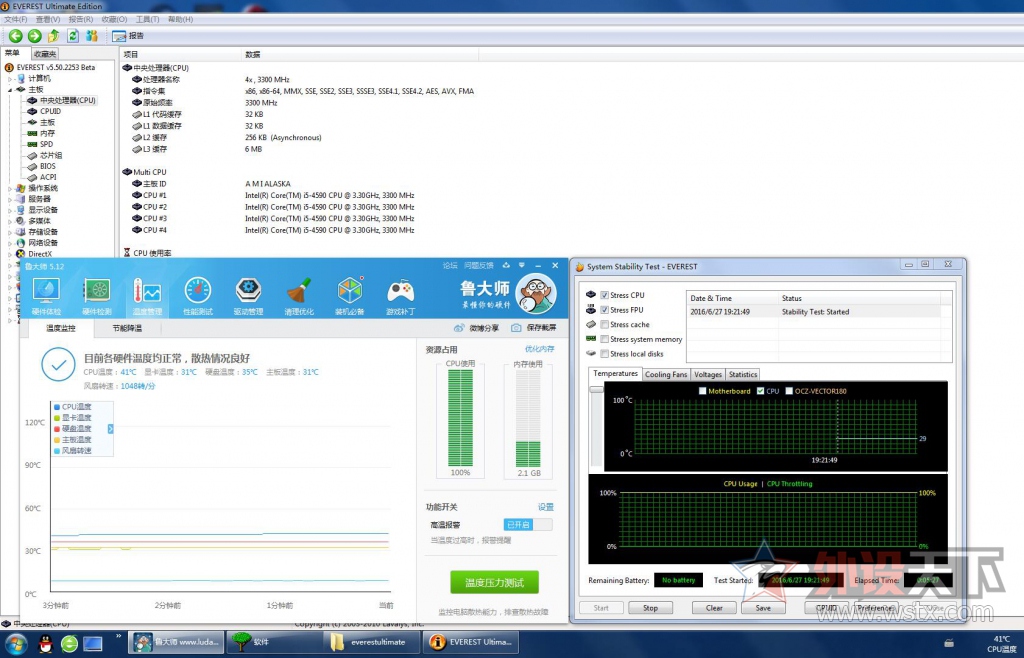This screenshot has height=658, width=1024.
Task: Click the show desktop taskbar icon
Action: pos(93,644)
